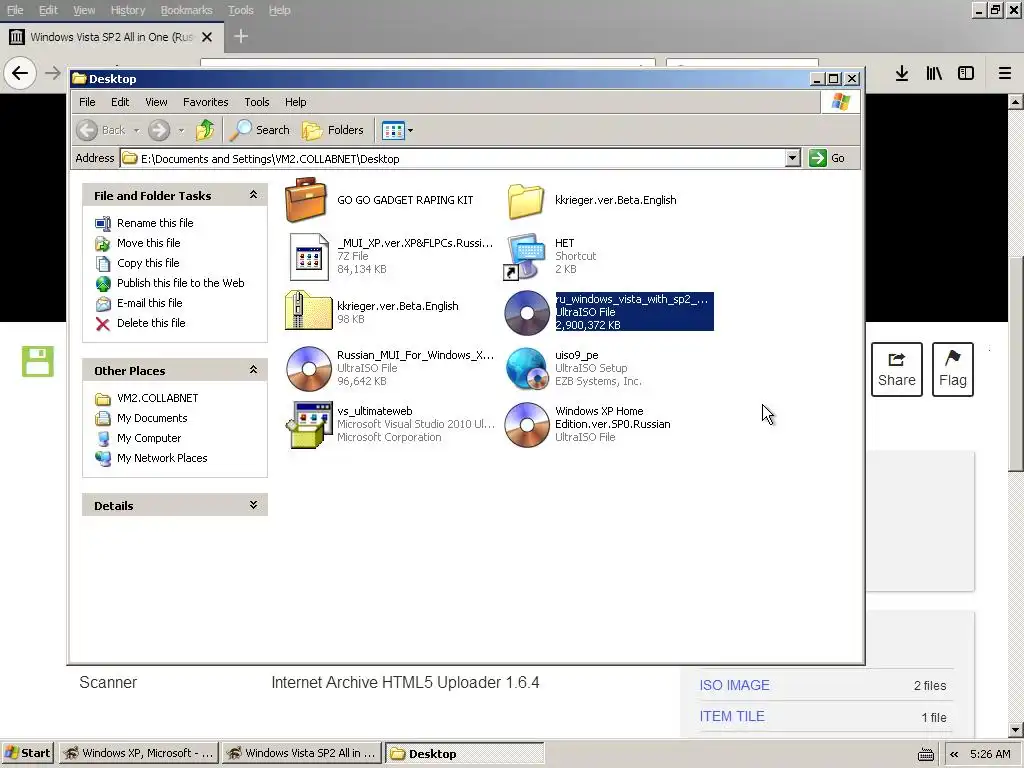The width and height of the screenshot is (1024, 768).
Task: Click the Explorer address path field
Action: point(453,159)
